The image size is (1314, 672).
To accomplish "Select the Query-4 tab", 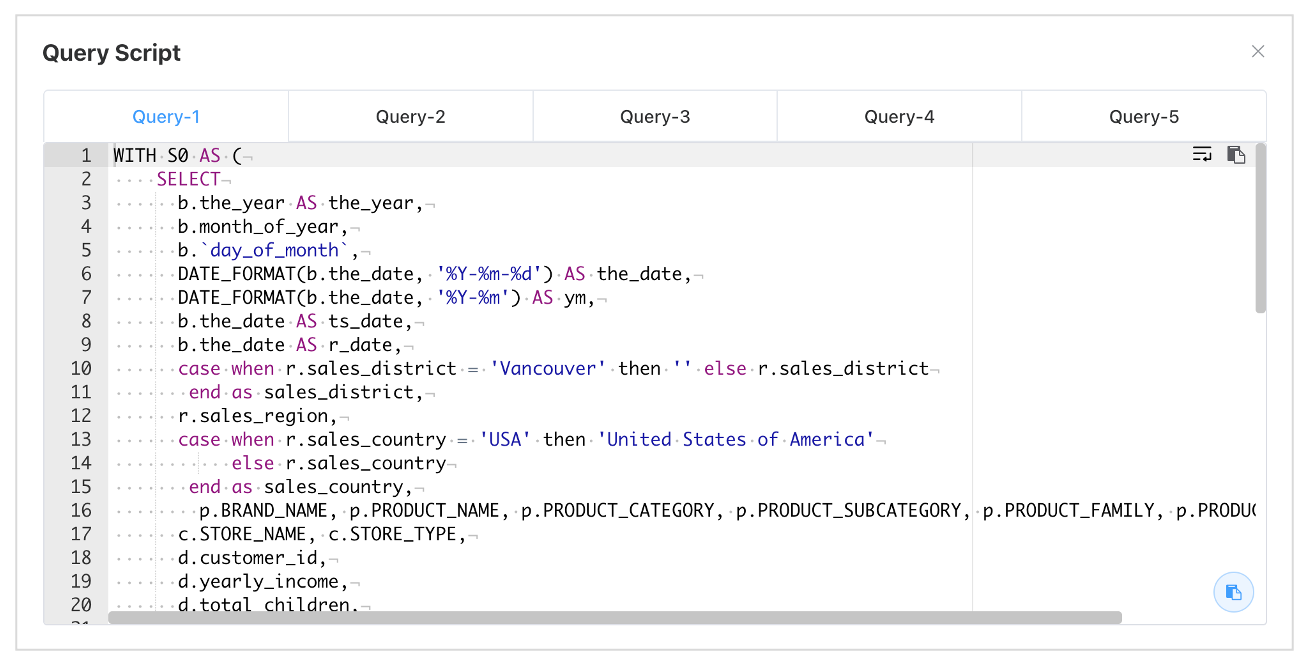I will point(899,117).
